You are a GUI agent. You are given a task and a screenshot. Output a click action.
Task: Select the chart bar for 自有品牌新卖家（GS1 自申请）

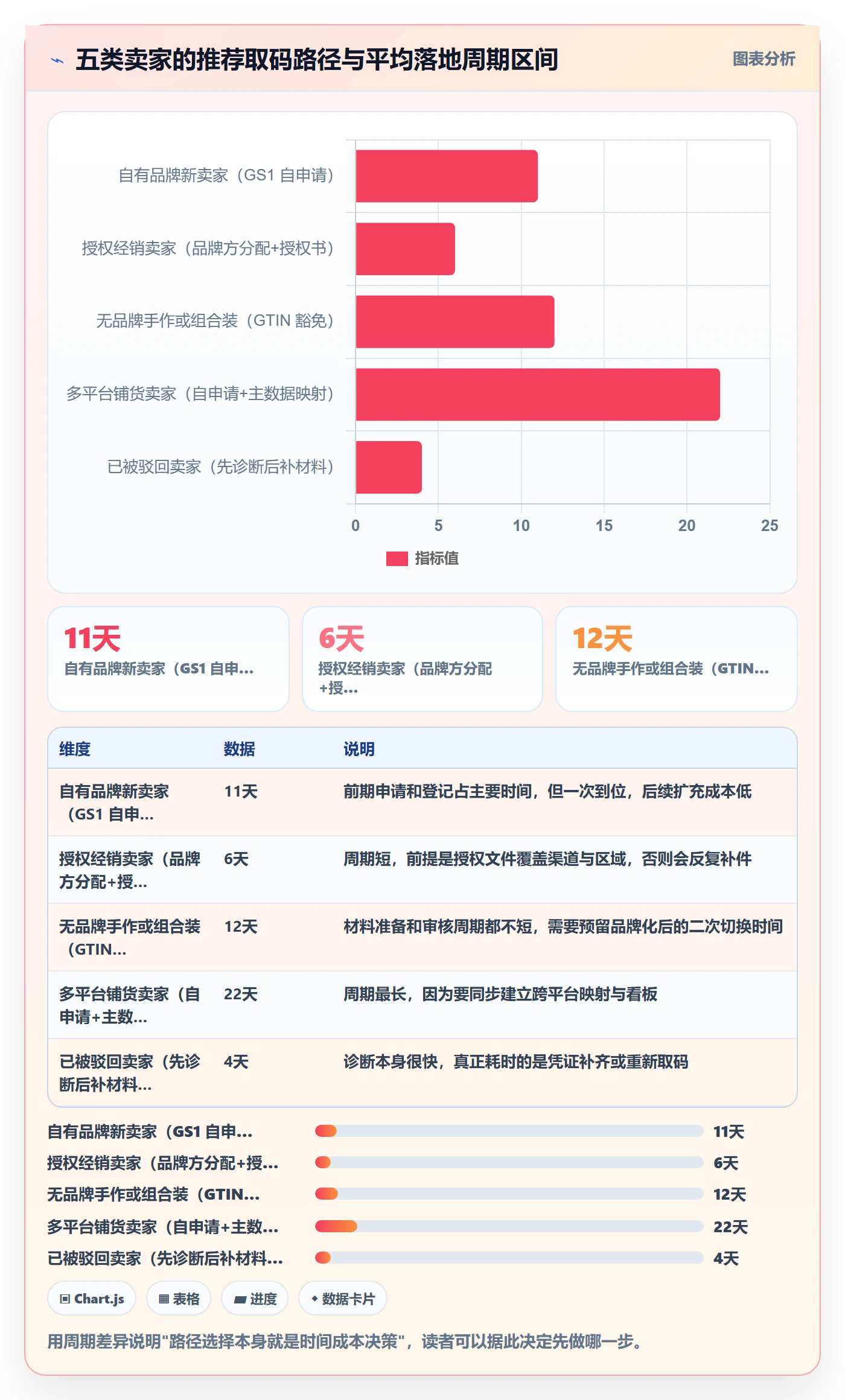click(447, 176)
